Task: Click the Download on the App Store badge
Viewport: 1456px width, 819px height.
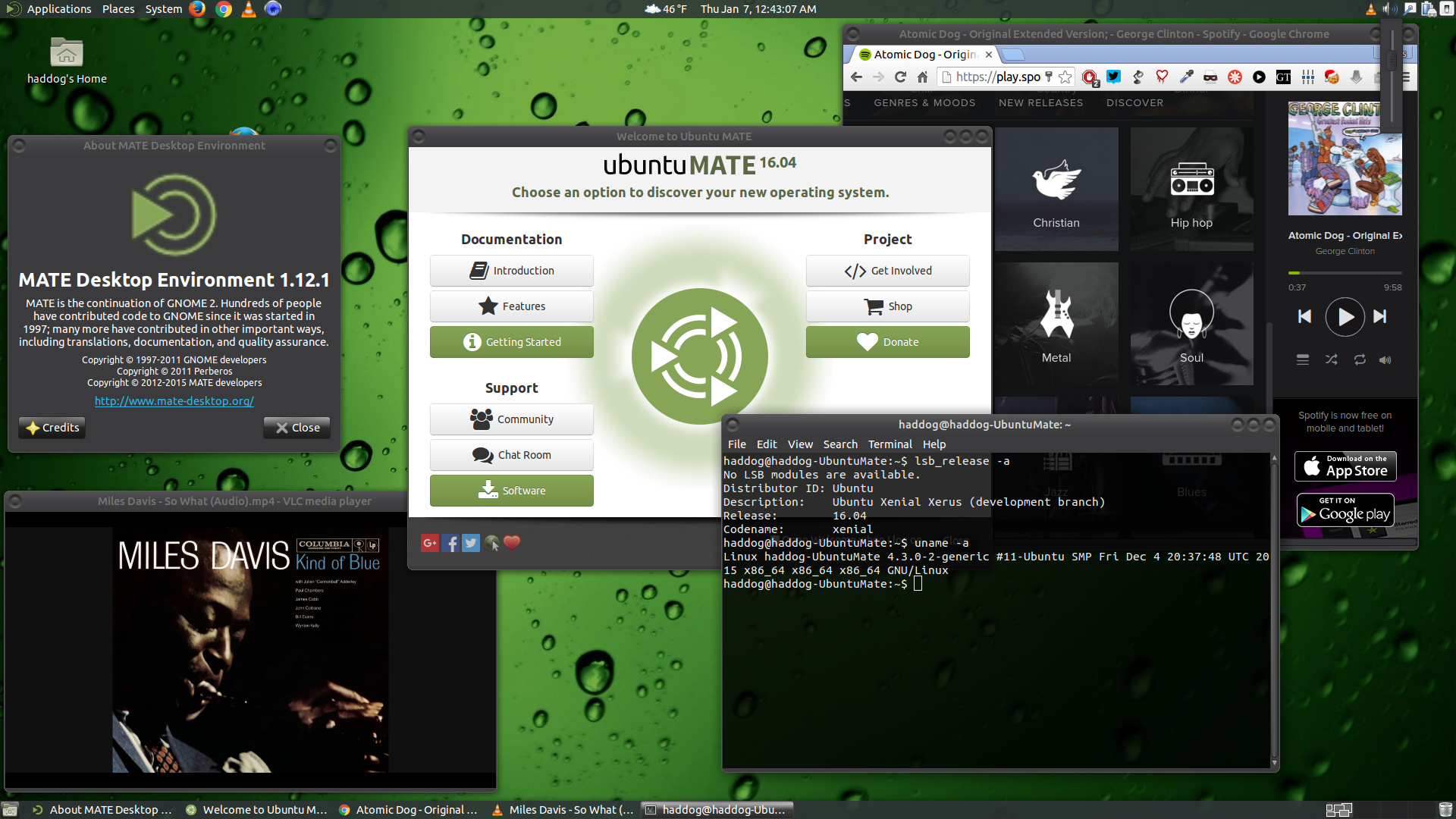Action: click(1345, 466)
